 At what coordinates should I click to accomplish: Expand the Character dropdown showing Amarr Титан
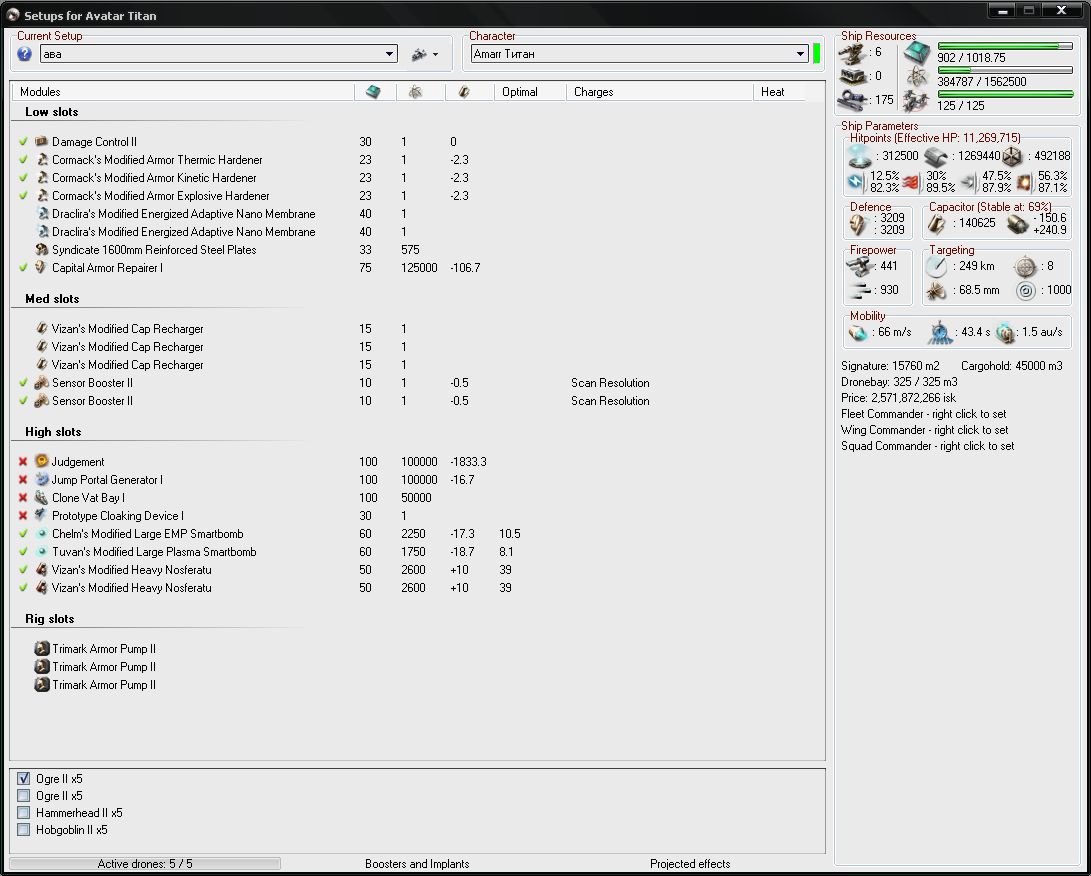click(x=800, y=54)
